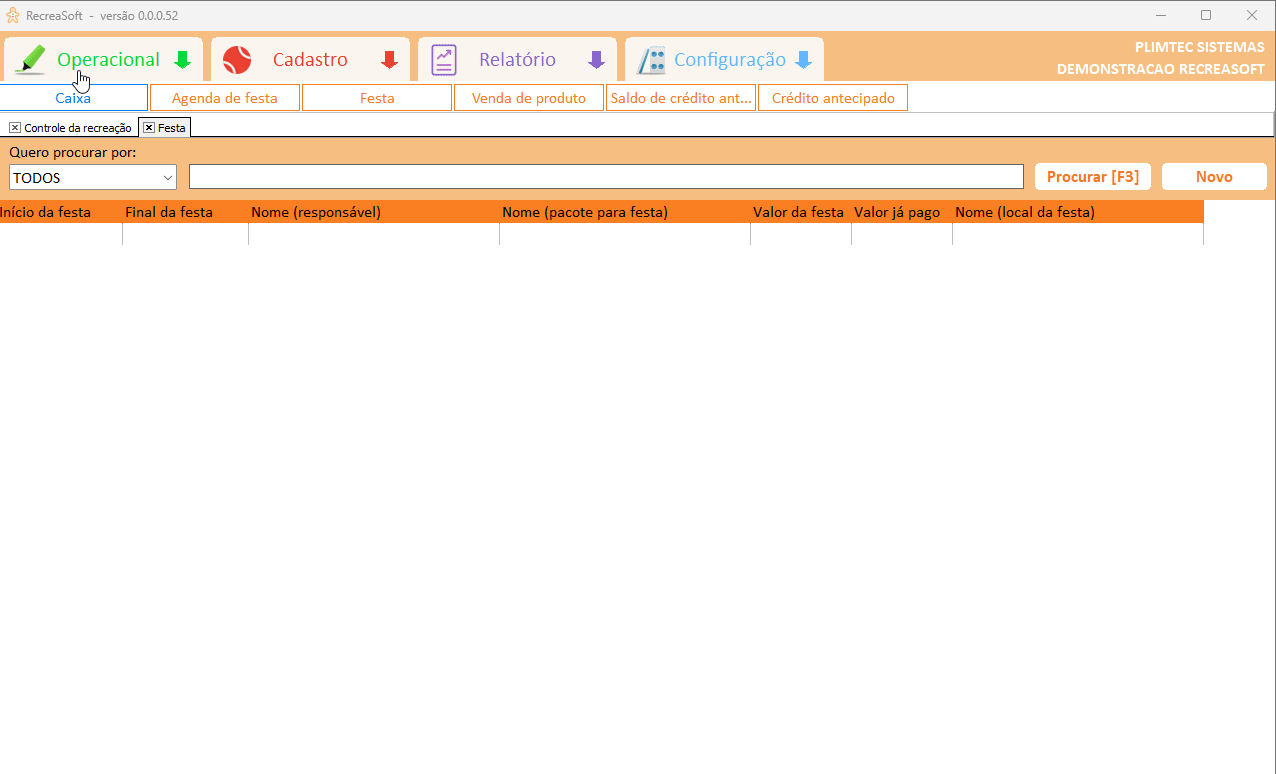Open Crédito antecipado section
The height and width of the screenshot is (774, 1276).
(x=833, y=98)
